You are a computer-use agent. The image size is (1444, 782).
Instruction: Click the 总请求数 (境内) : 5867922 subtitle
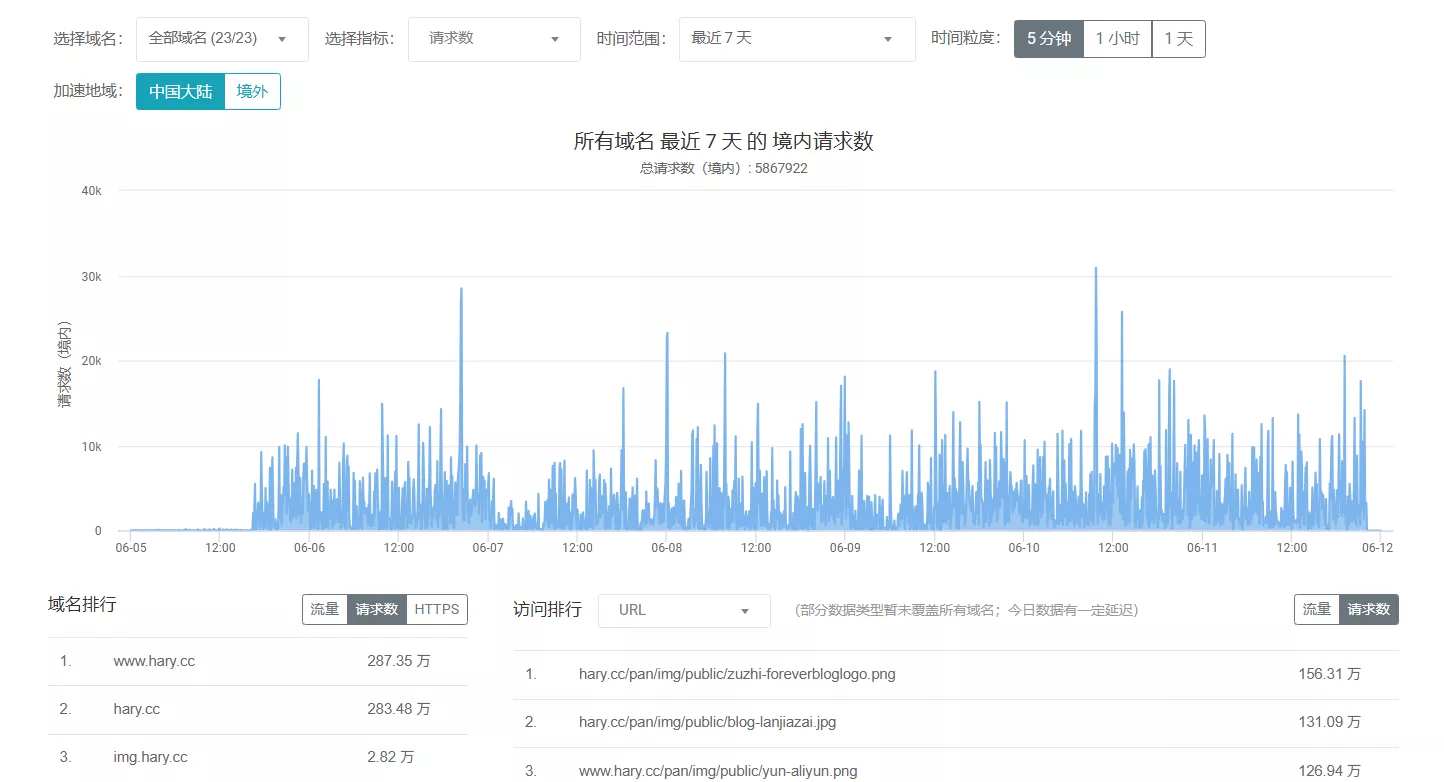pos(723,168)
